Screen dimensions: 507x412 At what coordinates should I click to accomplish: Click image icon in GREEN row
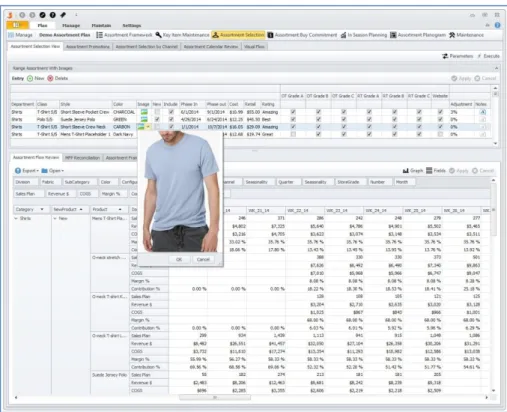coord(144,119)
